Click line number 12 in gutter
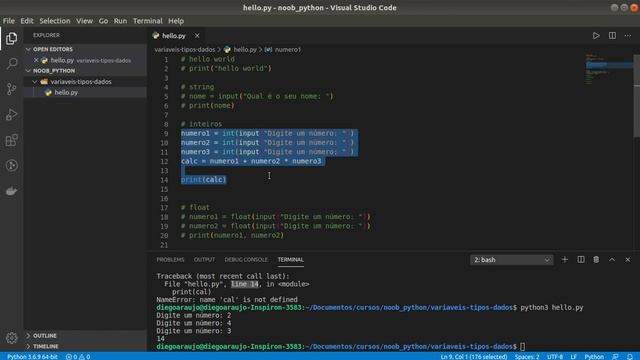 pos(164,161)
